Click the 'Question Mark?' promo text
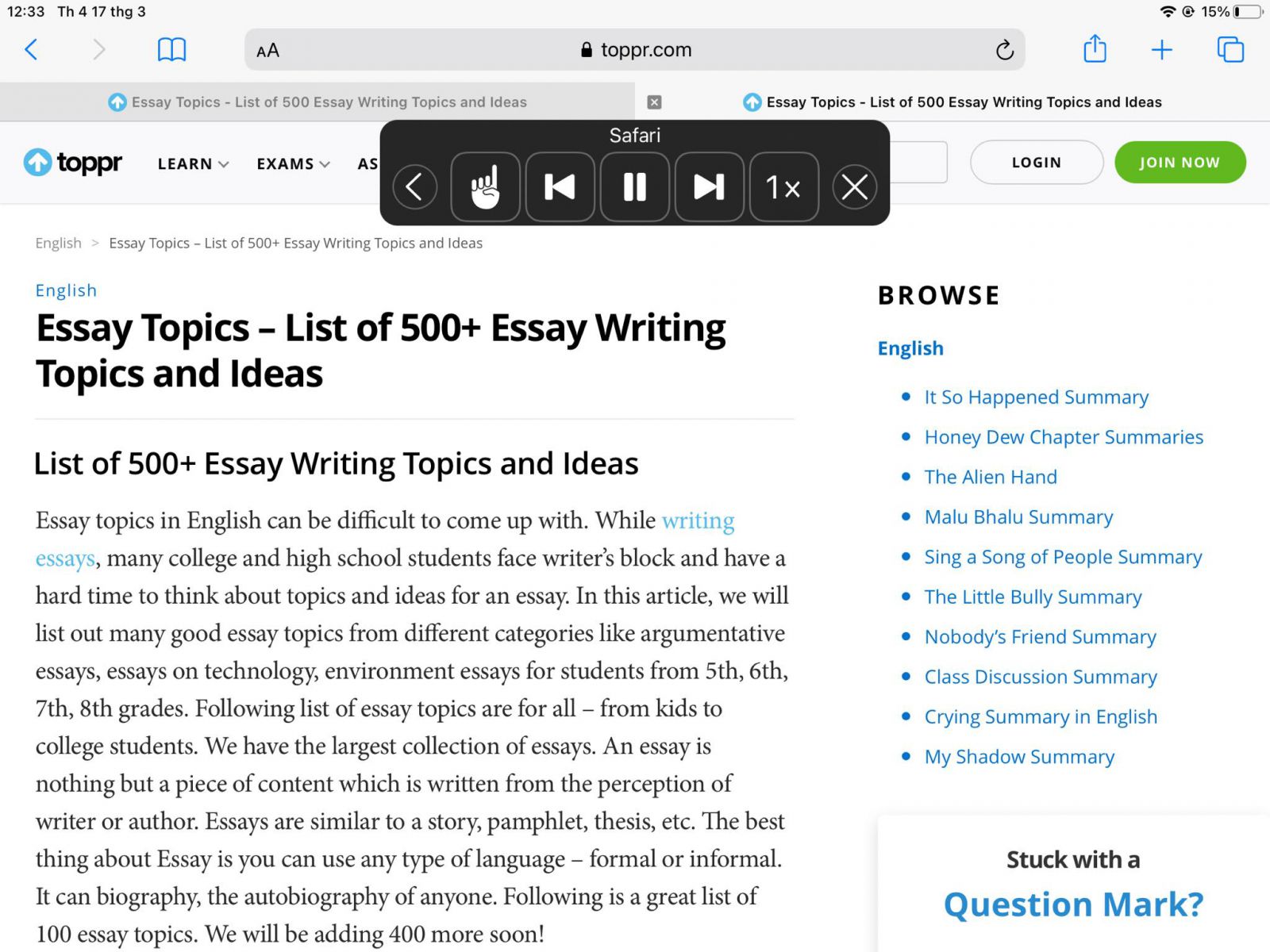This screenshot has width=1270, height=952. pos(1073,904)
